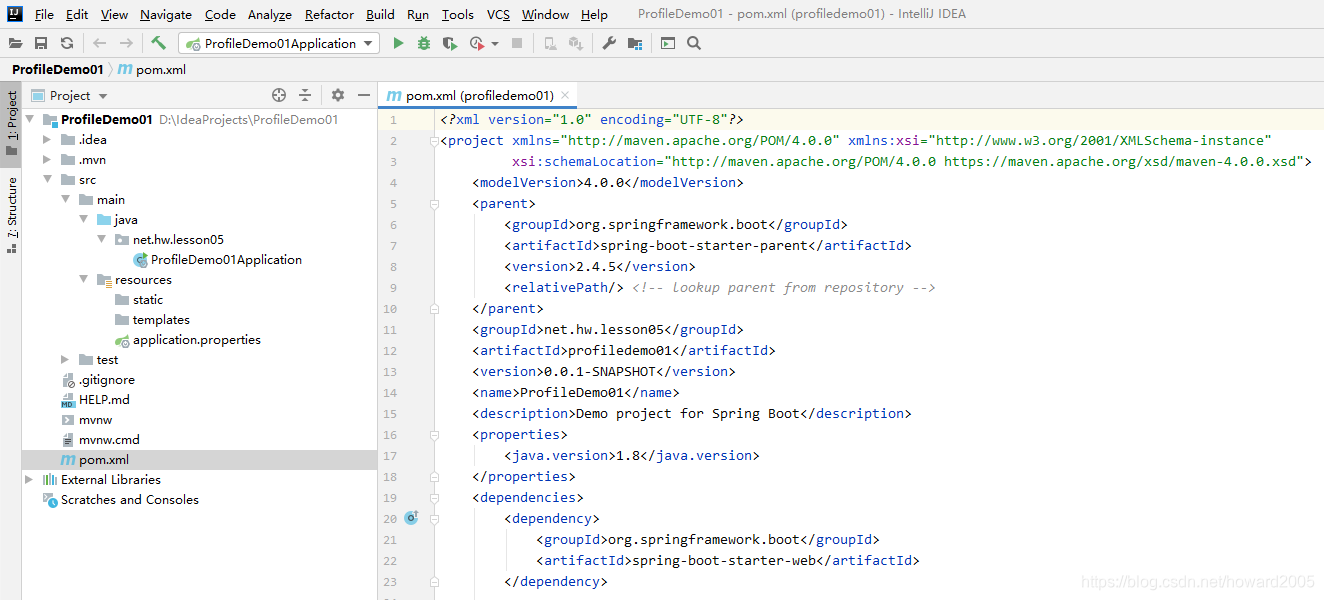
Task: Click the Select Opened File target icon
Action: (x=279, y=95)
